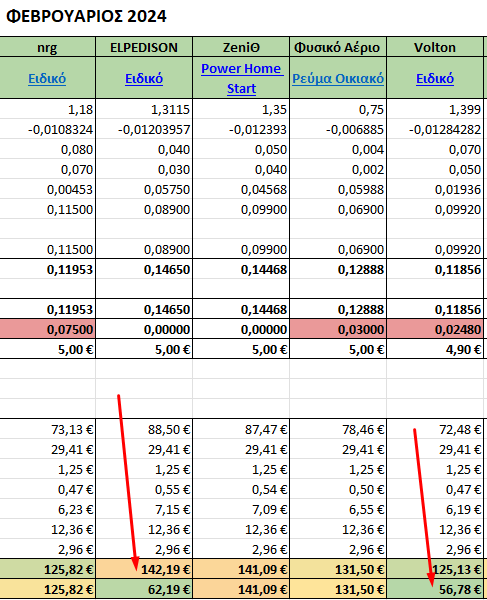The image size is (487, 600).
Task: Open the Ειδικό link under Volton
Action: pyautogui.click(x=435, y=78)
